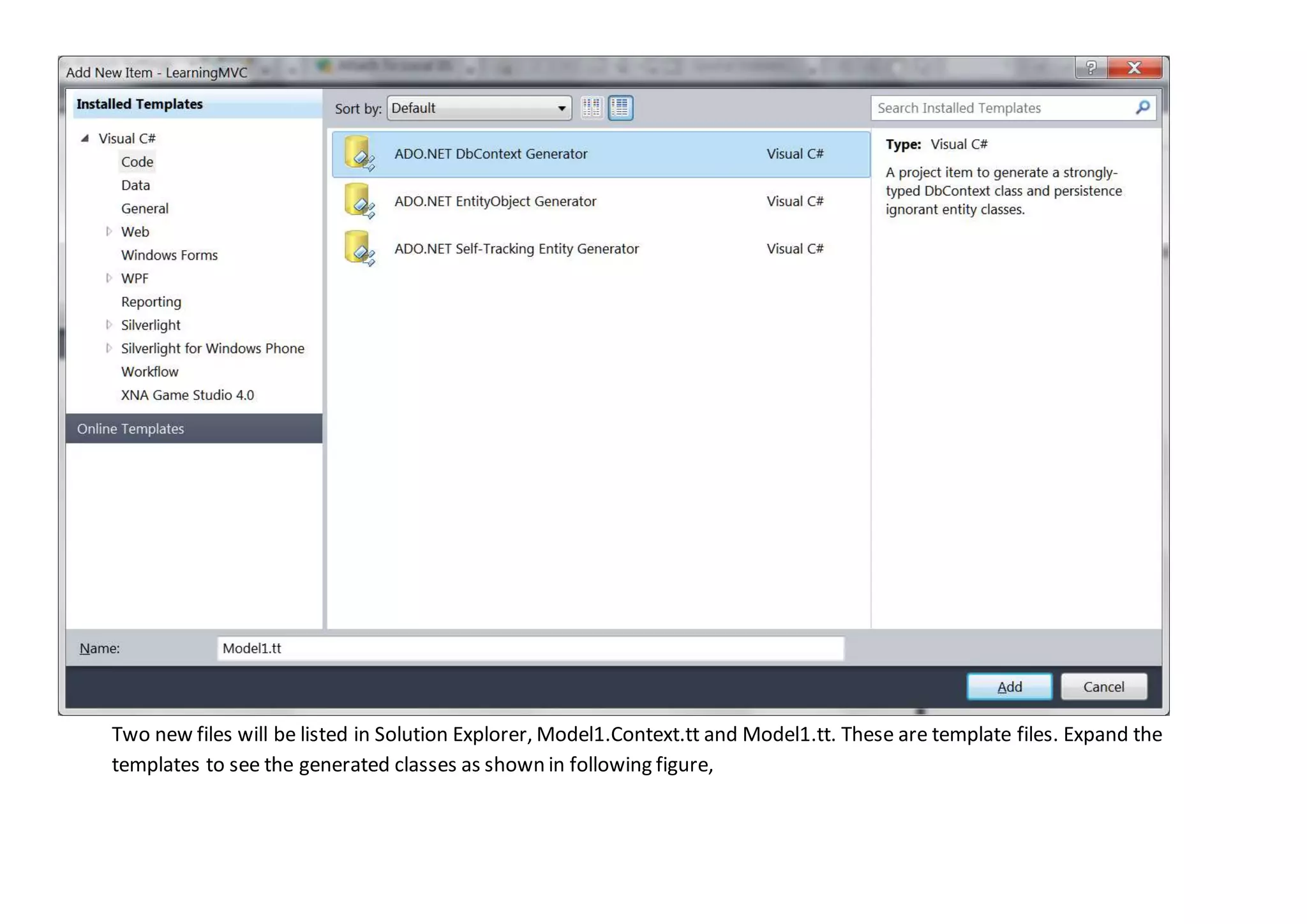Open the Sort by Default dropdown

(479, 108)
